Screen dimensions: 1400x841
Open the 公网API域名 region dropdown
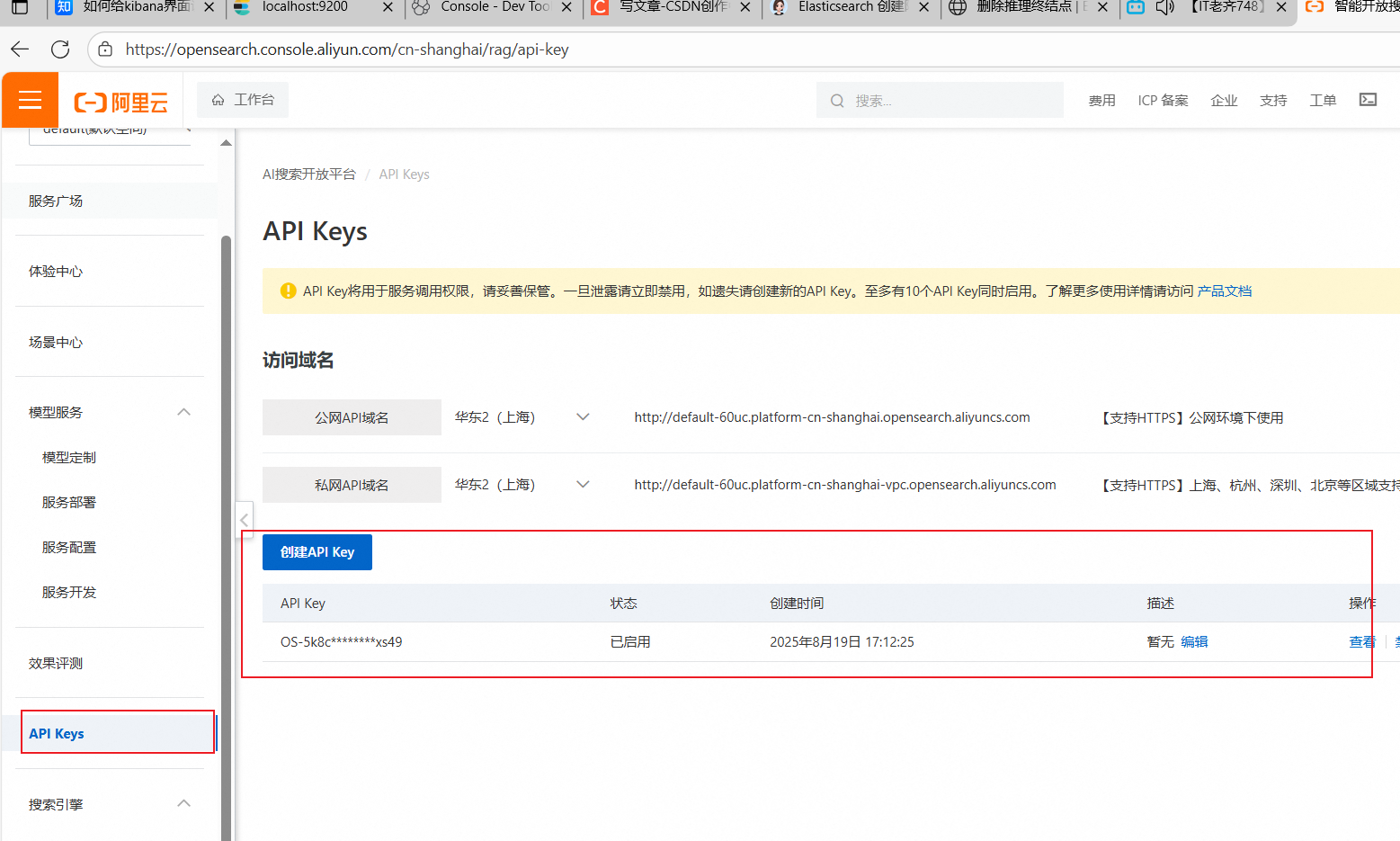[x=522, y=417]
